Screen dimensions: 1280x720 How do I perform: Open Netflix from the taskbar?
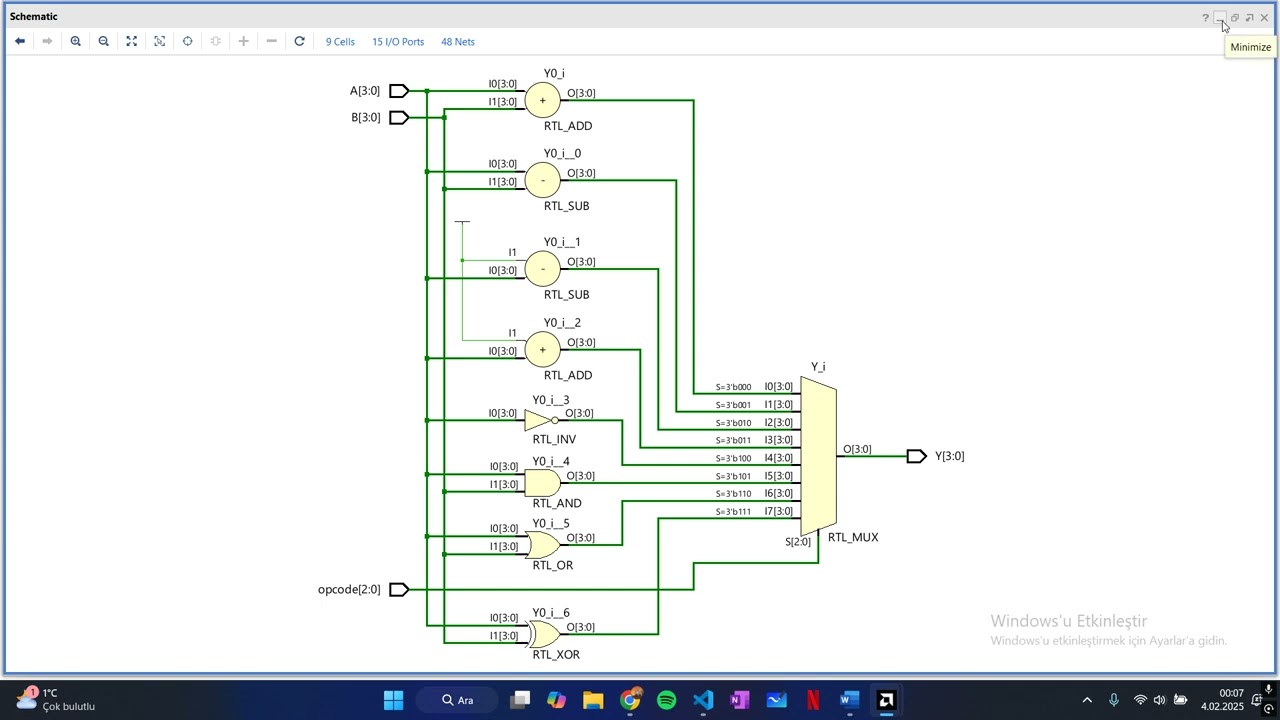813,700
